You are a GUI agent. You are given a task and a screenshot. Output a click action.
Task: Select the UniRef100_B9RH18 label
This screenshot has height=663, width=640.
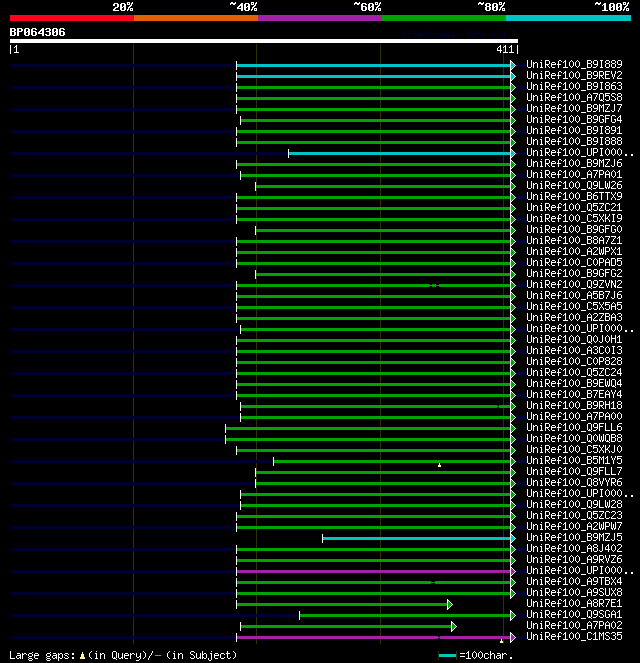pyautogui.click(x=574, y=405)
